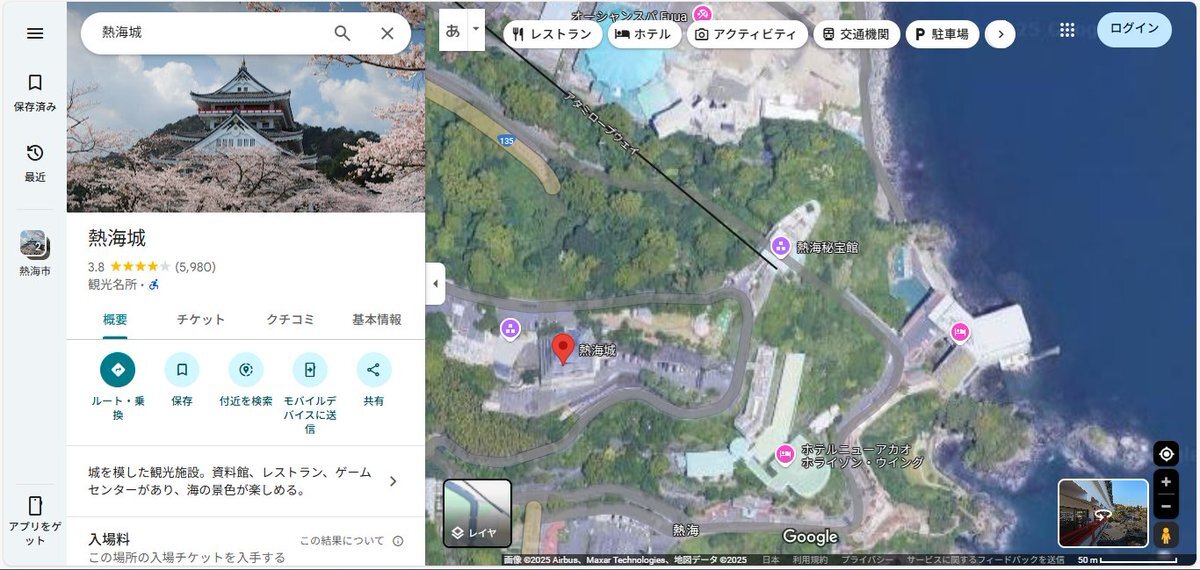The image size is (1200, 570).
Task: Filter by 駐車場 chip
Action: point(942,34)
